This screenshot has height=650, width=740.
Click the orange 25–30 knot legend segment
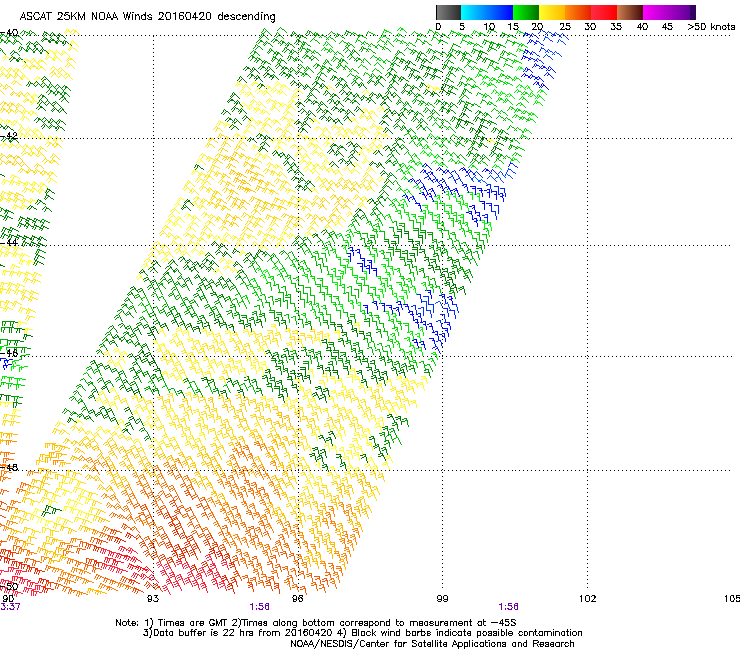pyautogui.click(x=578, y=12)
